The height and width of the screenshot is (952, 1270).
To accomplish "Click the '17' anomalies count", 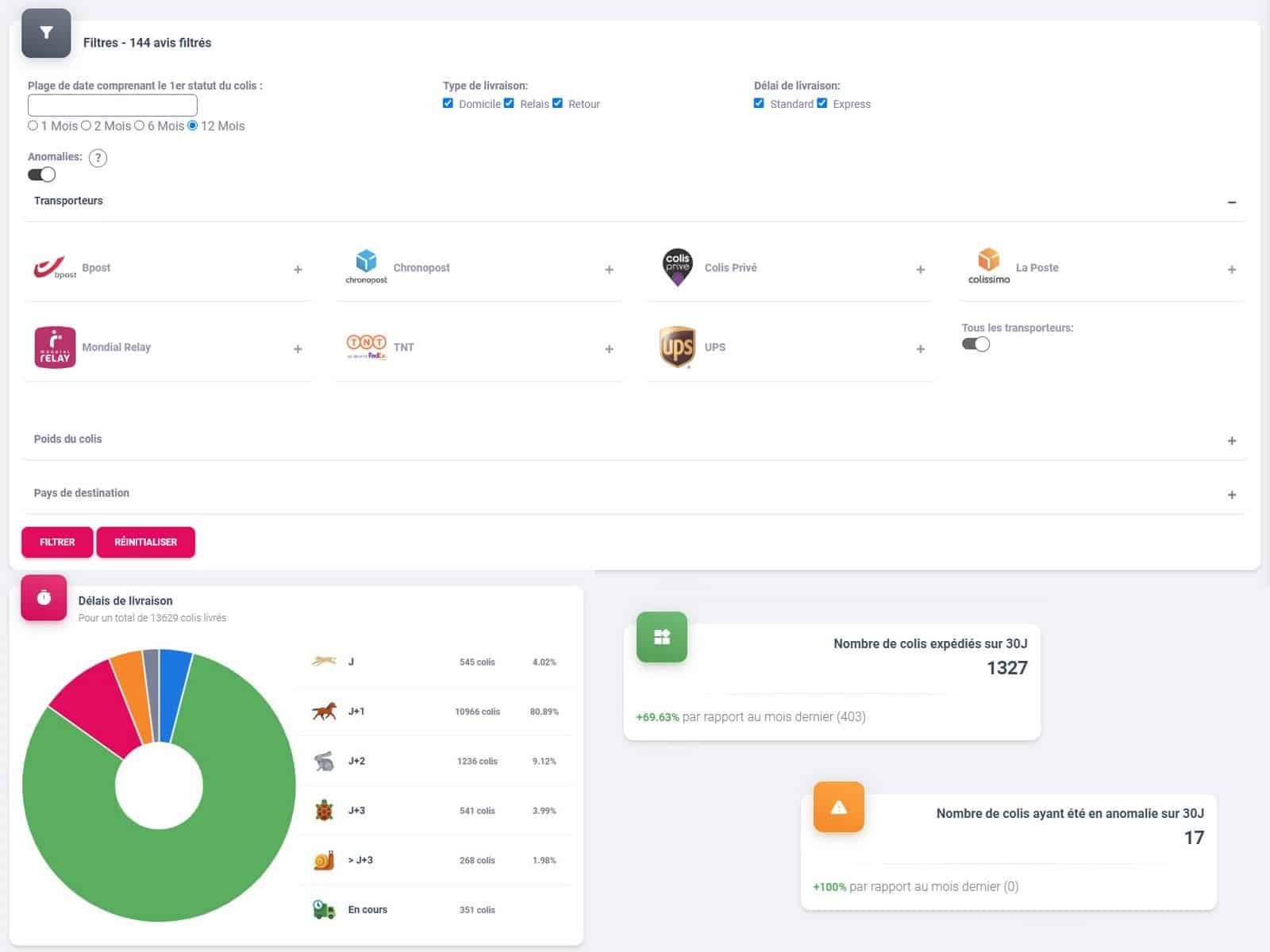I will tap(1194, 838).
